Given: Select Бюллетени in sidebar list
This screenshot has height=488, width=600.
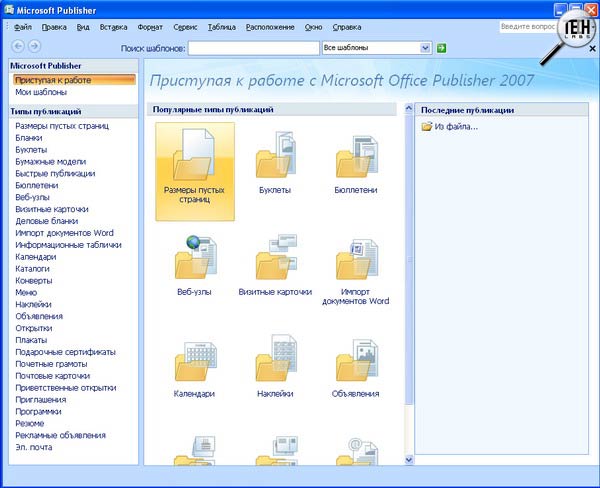Looking at the screenshot, I should point(37,185).
